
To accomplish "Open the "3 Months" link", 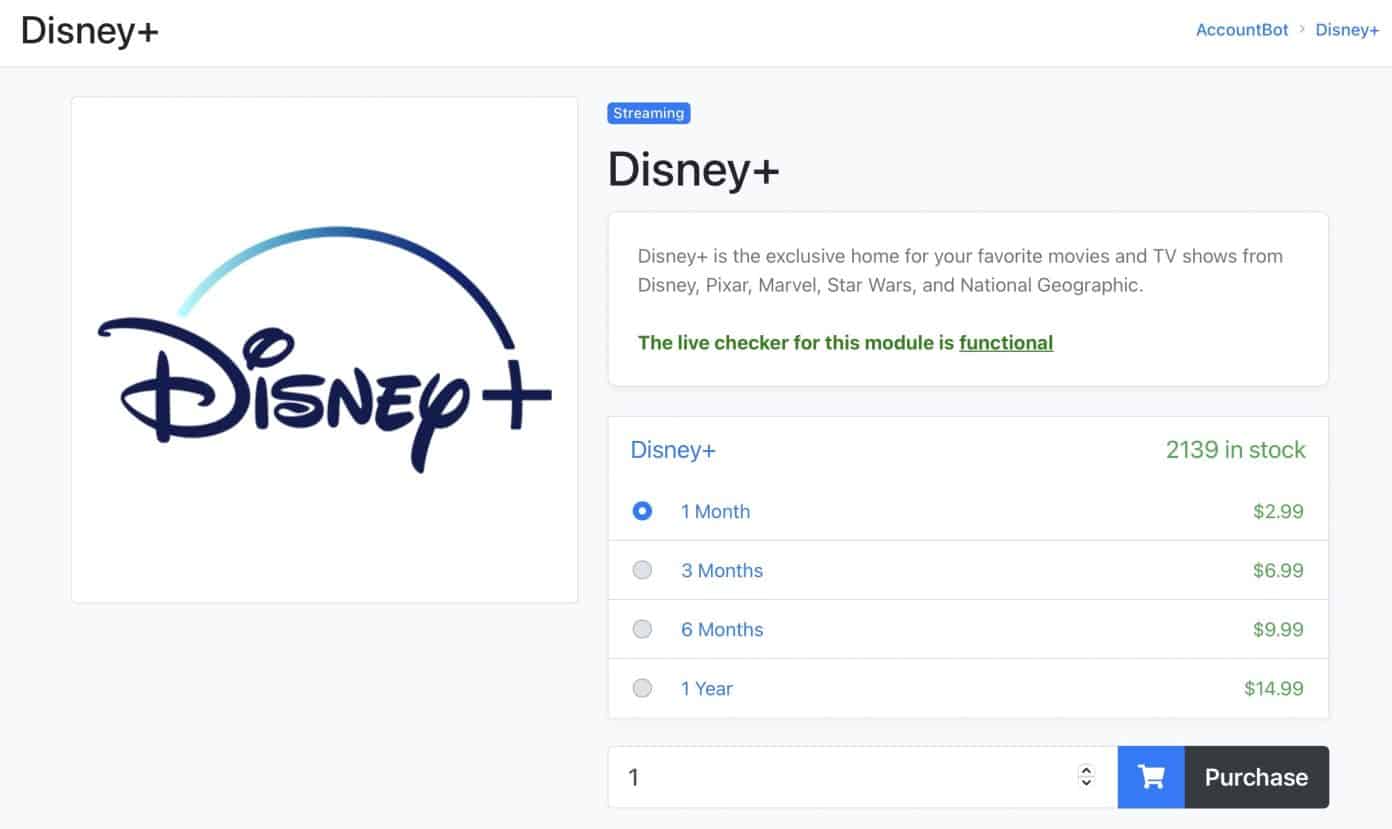I will click(x=722, y=570).
